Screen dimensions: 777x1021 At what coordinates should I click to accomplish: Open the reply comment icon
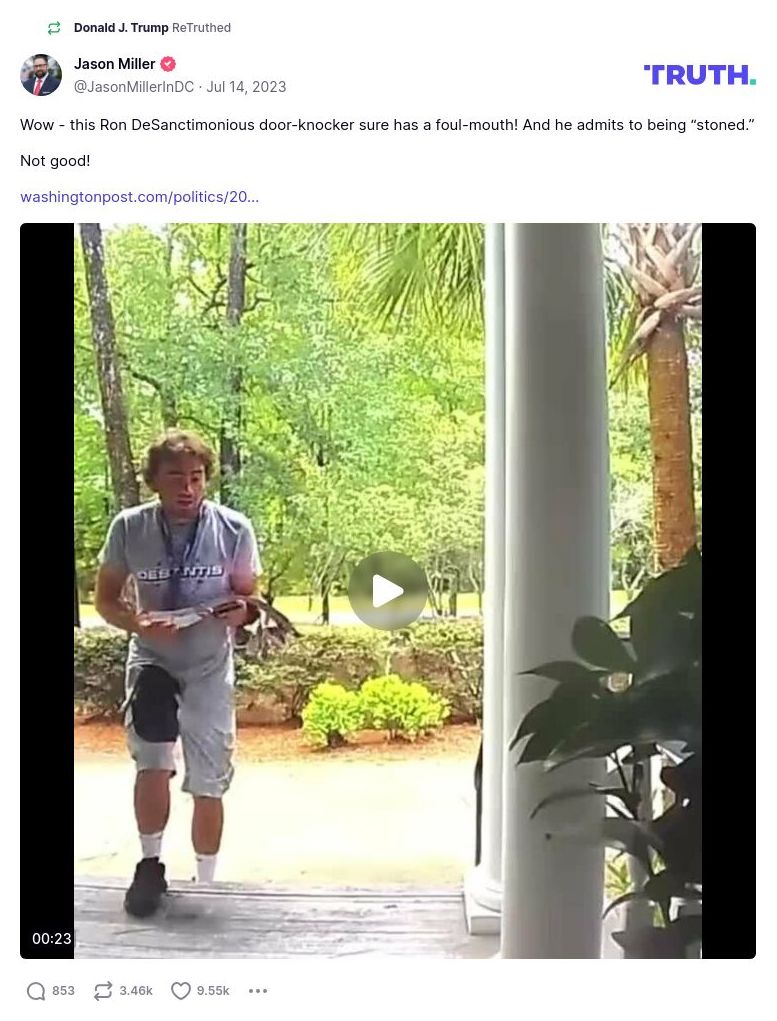[36, 990]
